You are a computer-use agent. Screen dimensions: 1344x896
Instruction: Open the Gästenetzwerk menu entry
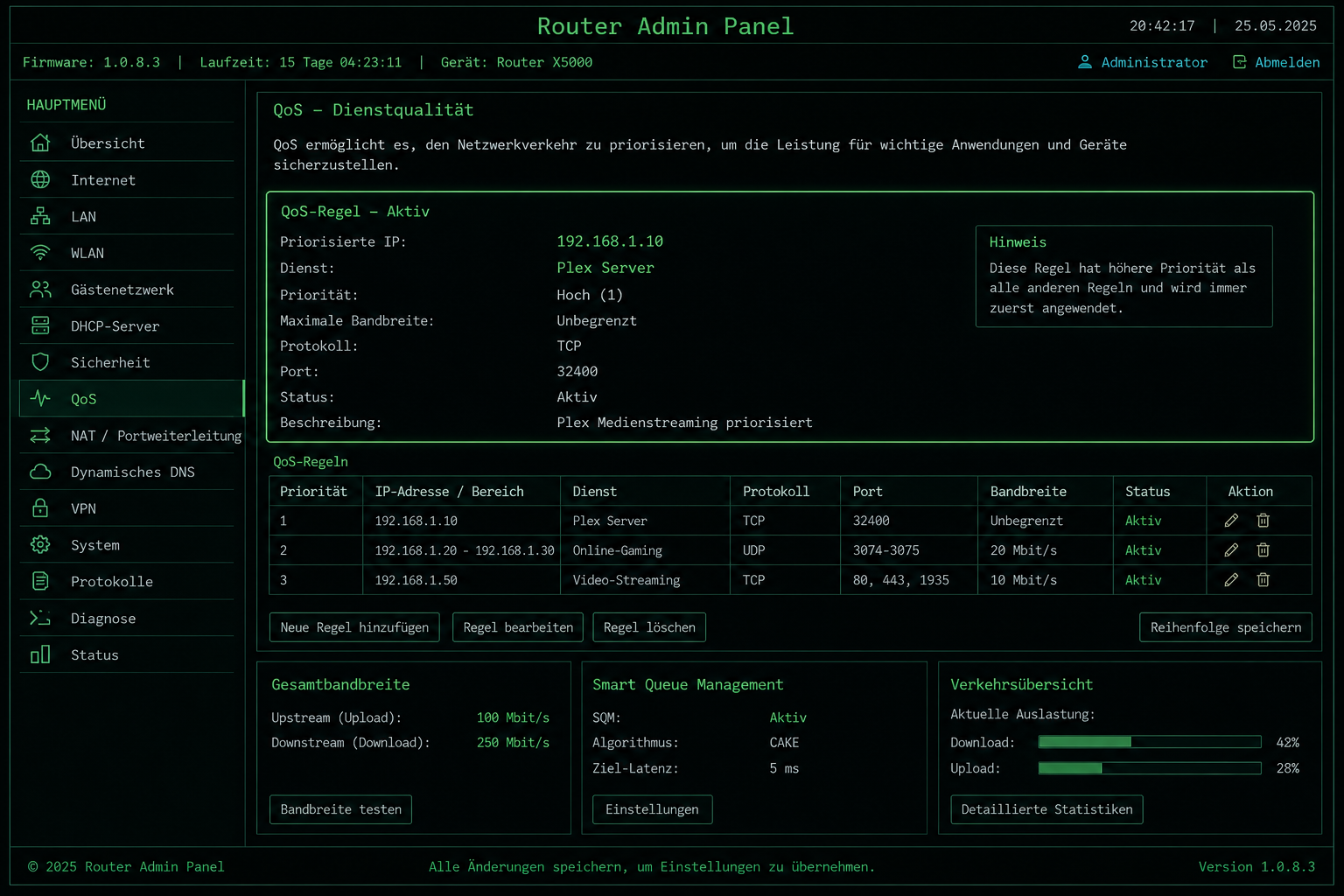[x=127, y=289]
